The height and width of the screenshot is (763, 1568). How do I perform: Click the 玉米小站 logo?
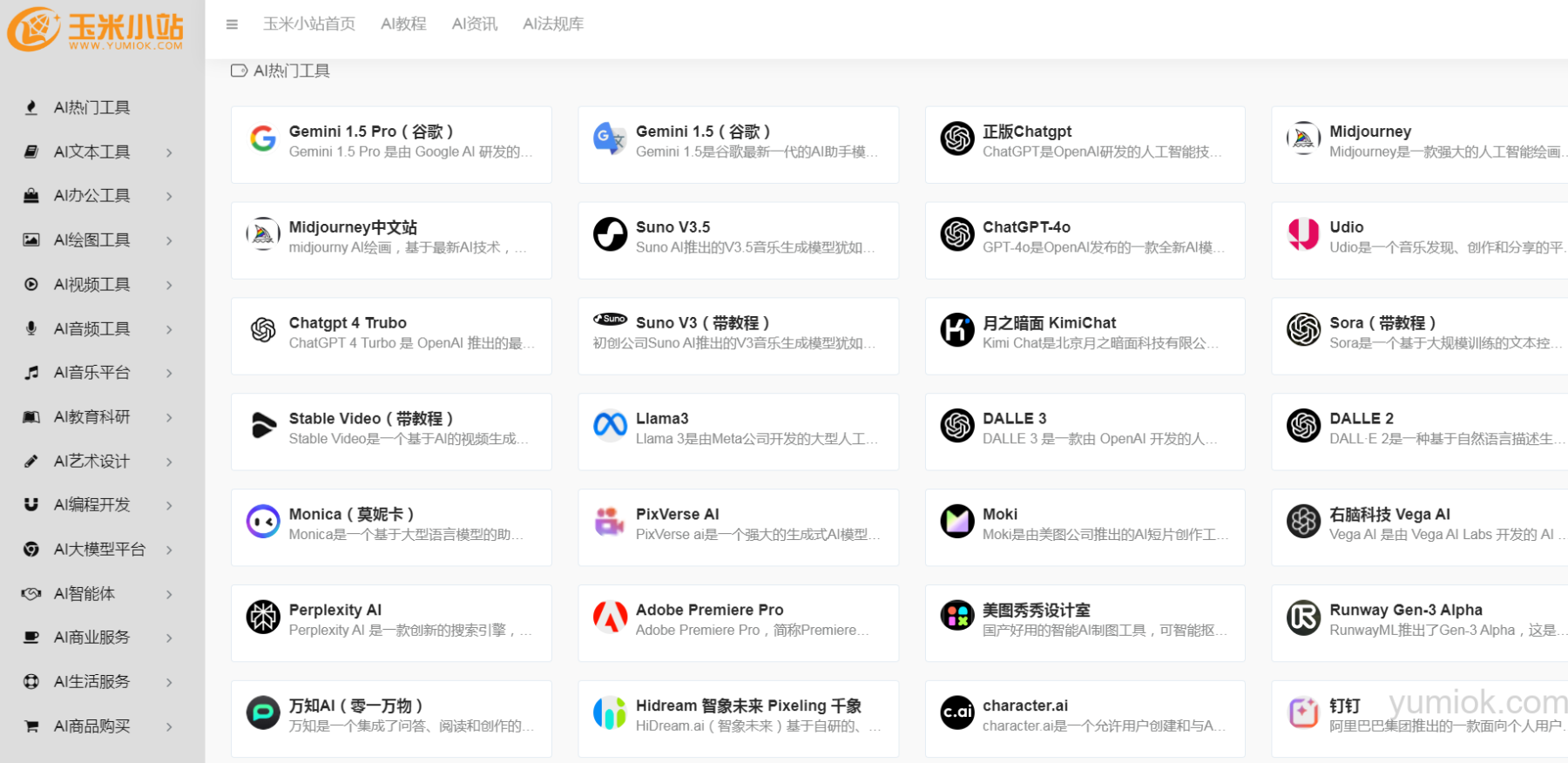click(x=96, y=30)
